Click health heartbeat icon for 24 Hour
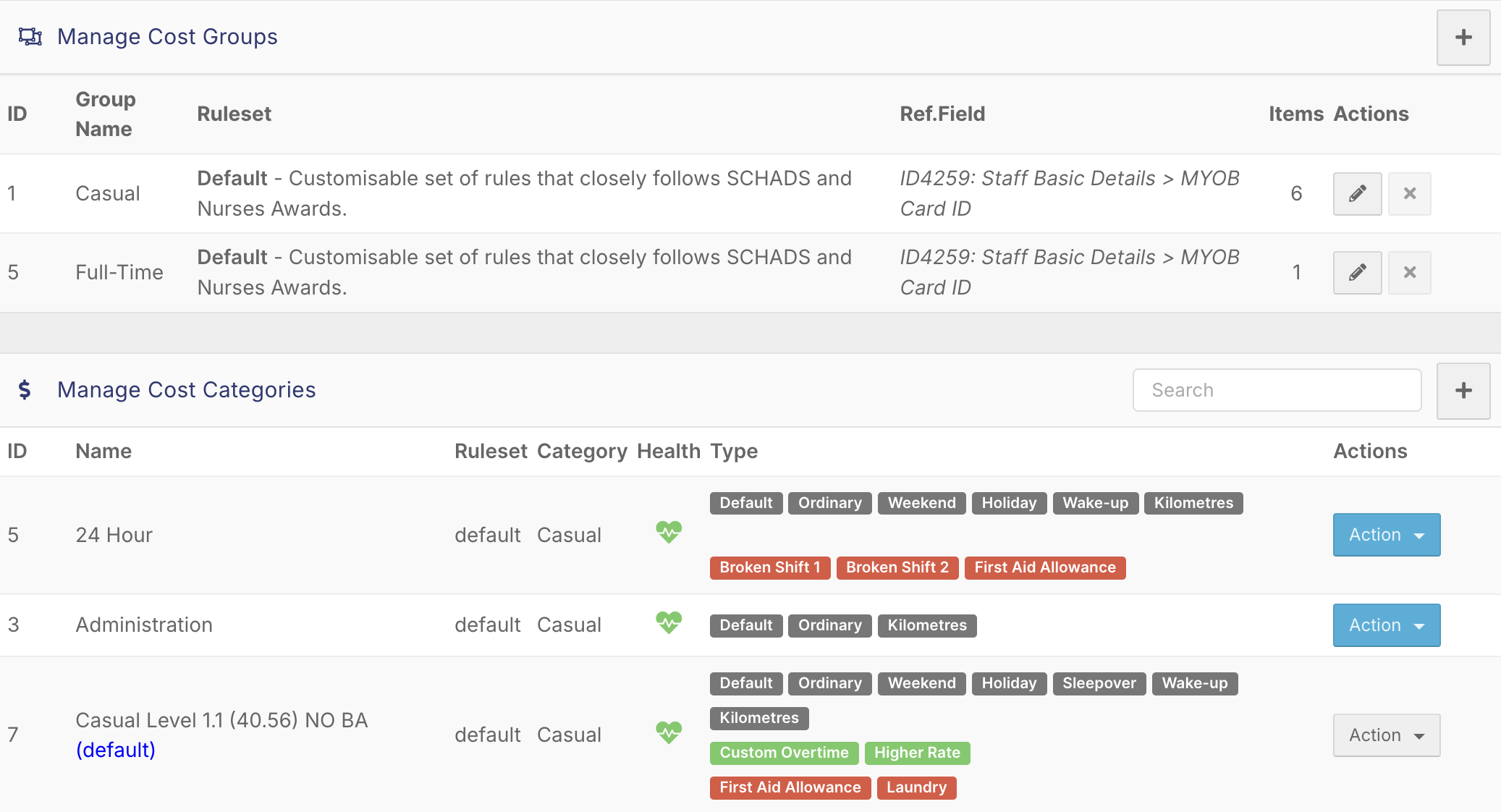The image size is (1501, 812). tap(669, 533)
